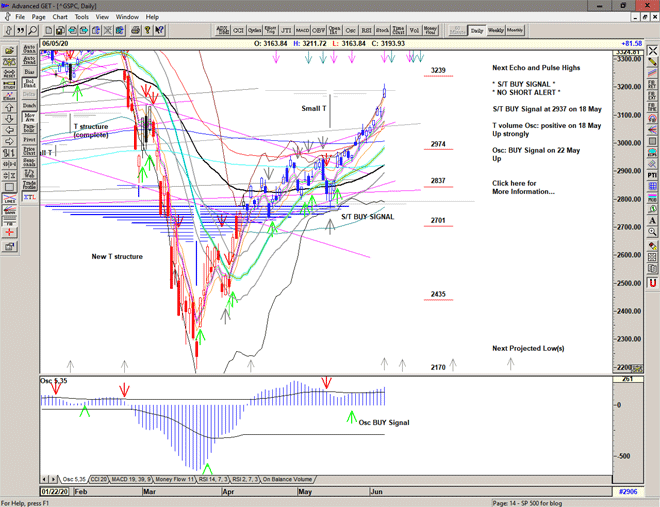This screenshot has width=660, height=507.
Task: Select the eraser tool on right toolbar
Action: pos(652,246)
